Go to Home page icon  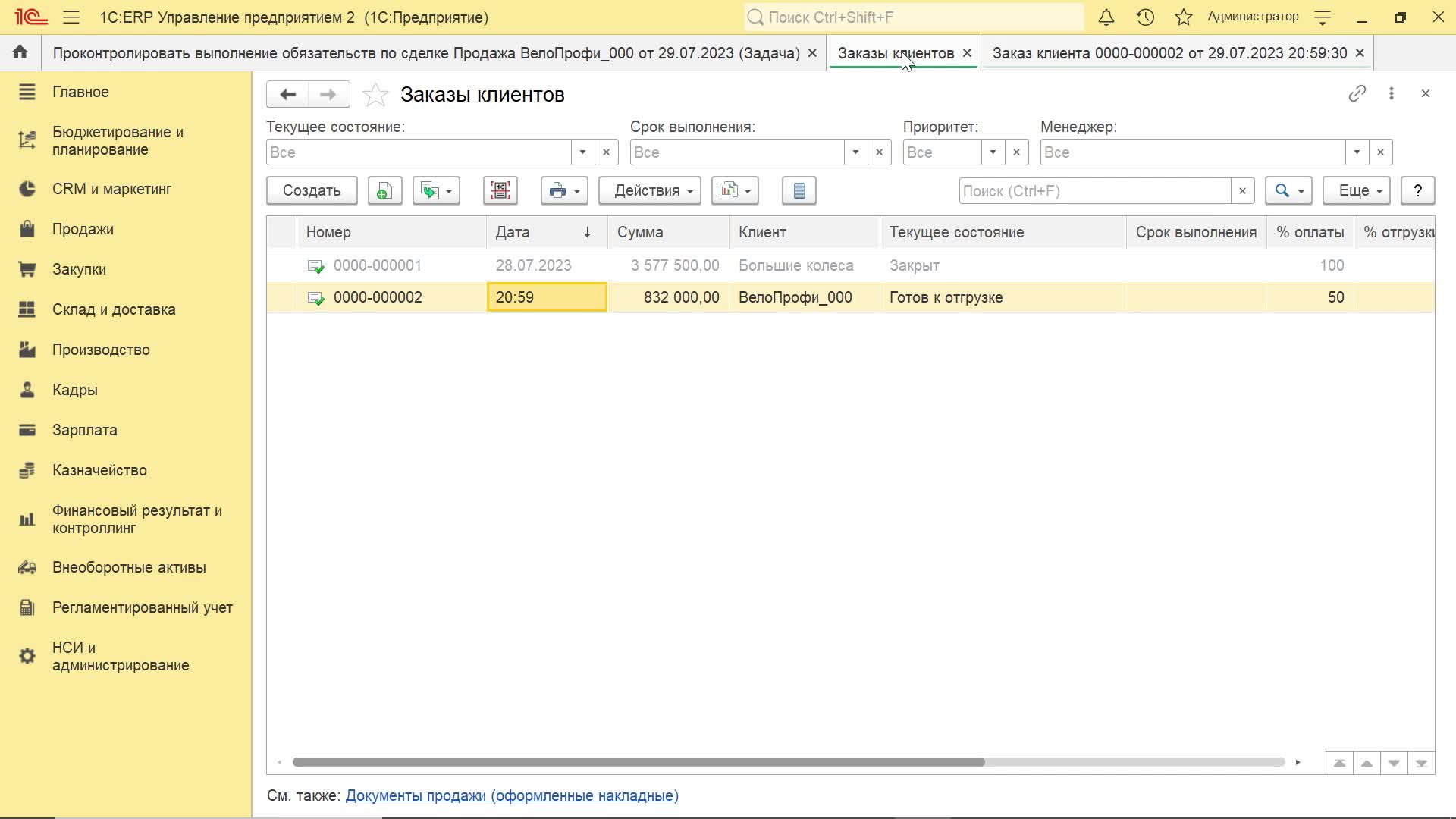[20, 52]
